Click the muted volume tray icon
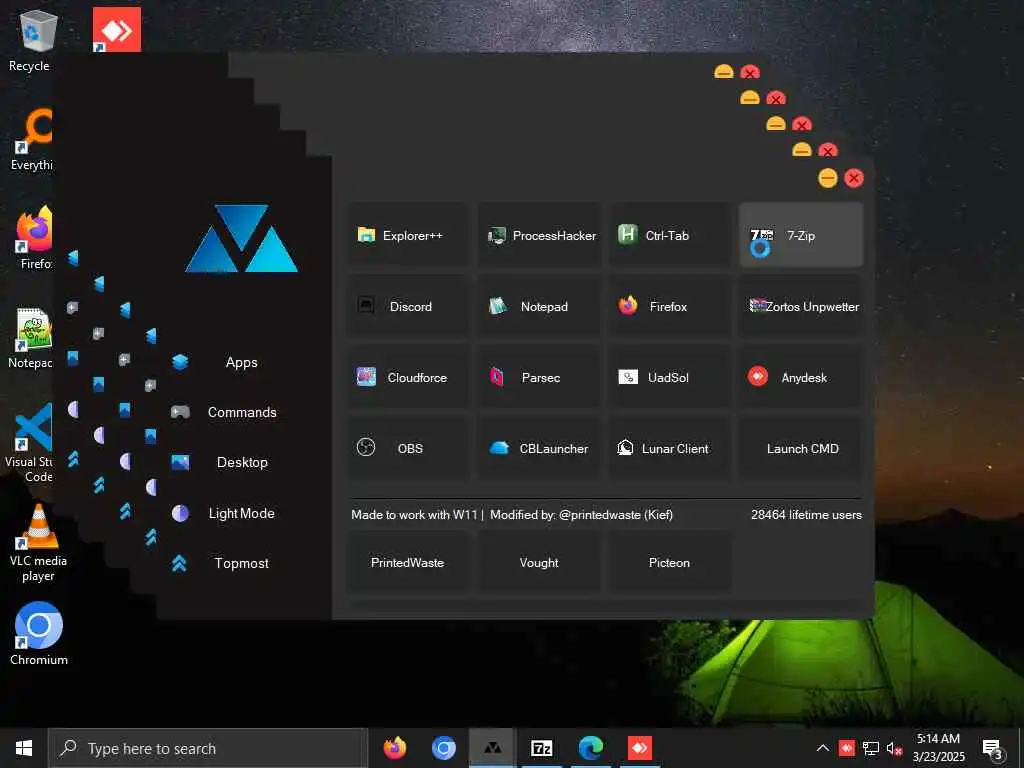1024x768 pixels. coord(894,748)
